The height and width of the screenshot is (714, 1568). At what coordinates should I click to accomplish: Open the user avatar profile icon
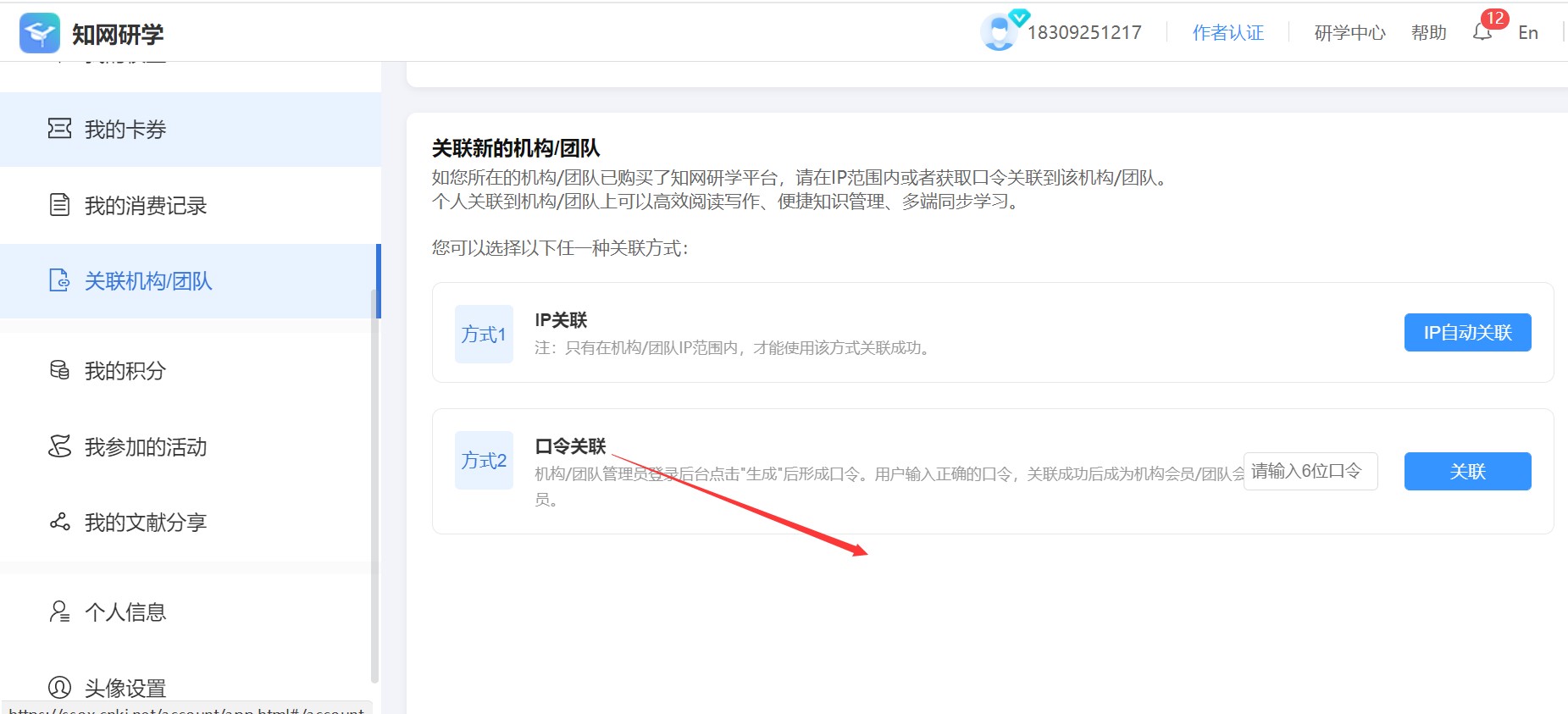[999, 33]
